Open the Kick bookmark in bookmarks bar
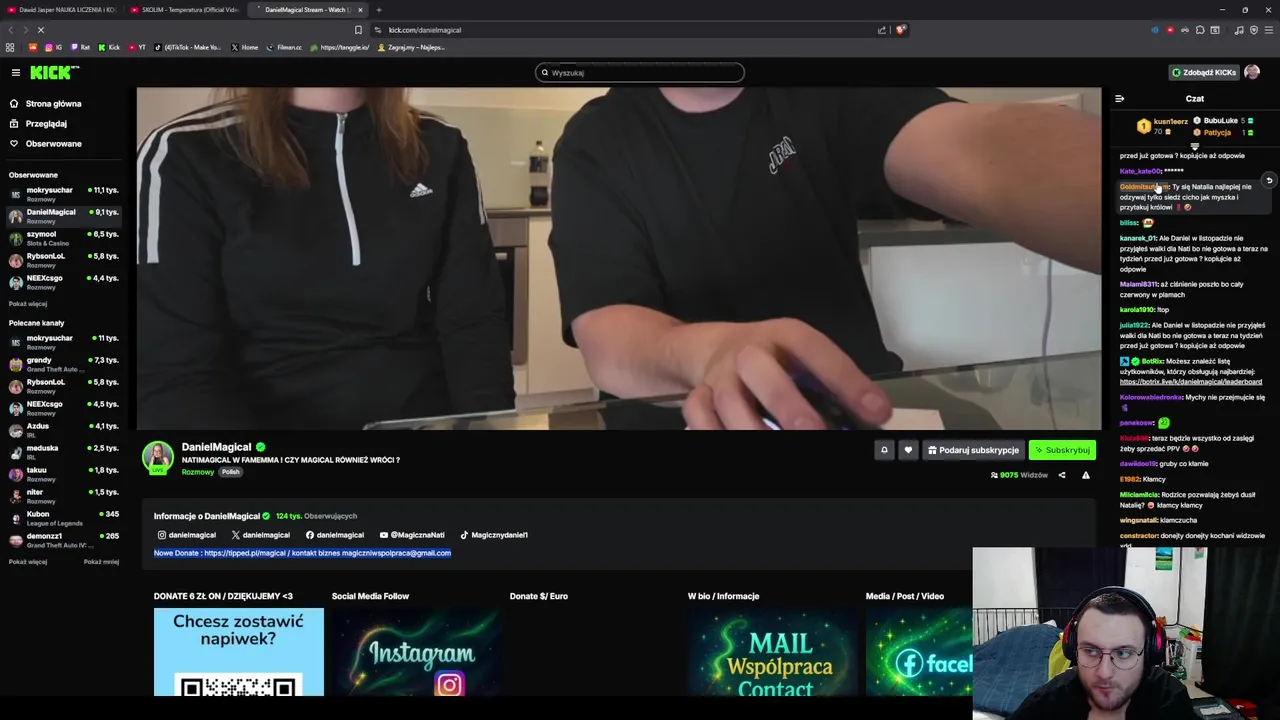1280x720 pixels. [x=109, y=47]
